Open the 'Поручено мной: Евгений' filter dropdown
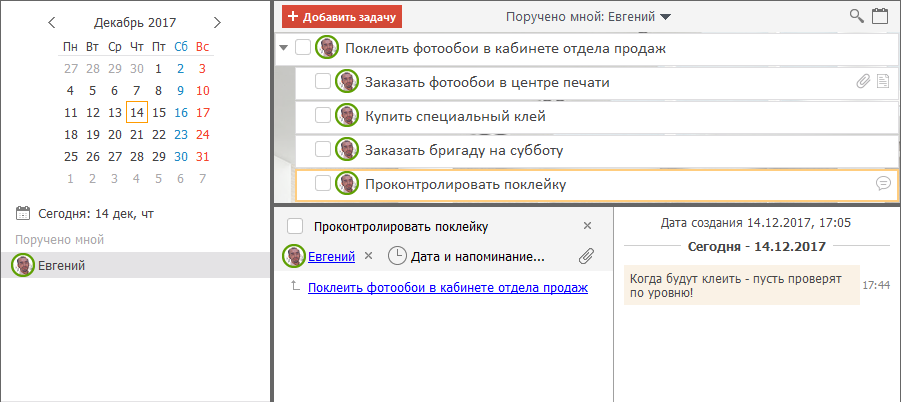 (588, 17)
